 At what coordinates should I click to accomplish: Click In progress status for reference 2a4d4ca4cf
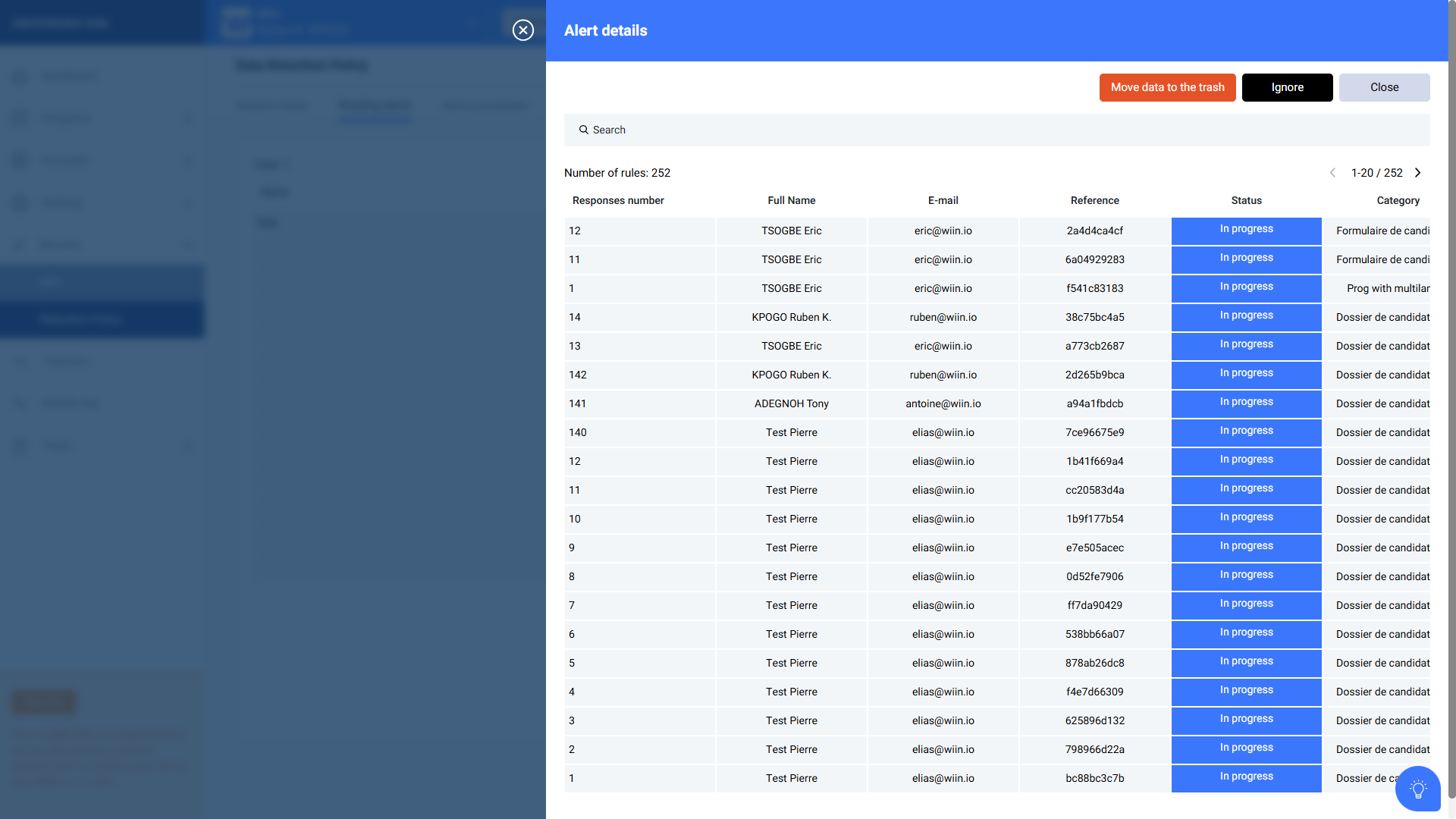click(1246, 230)
